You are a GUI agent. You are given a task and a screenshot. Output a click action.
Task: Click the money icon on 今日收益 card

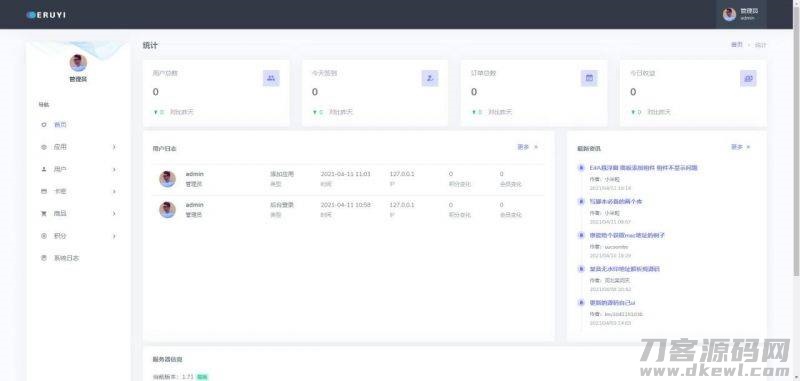pyautogui.click(x=748, y=78)
